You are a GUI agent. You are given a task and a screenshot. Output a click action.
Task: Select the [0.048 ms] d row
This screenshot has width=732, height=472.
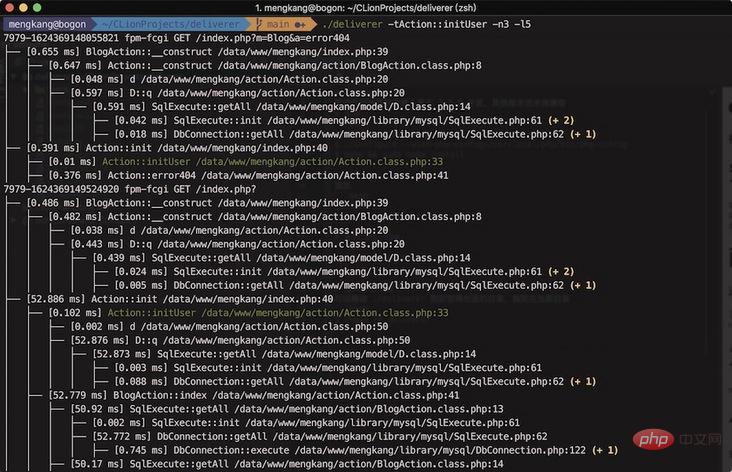point(229,79)
